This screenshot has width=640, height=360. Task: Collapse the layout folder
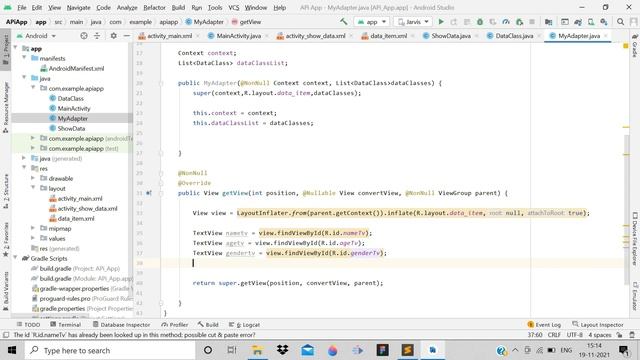(33, 188)
